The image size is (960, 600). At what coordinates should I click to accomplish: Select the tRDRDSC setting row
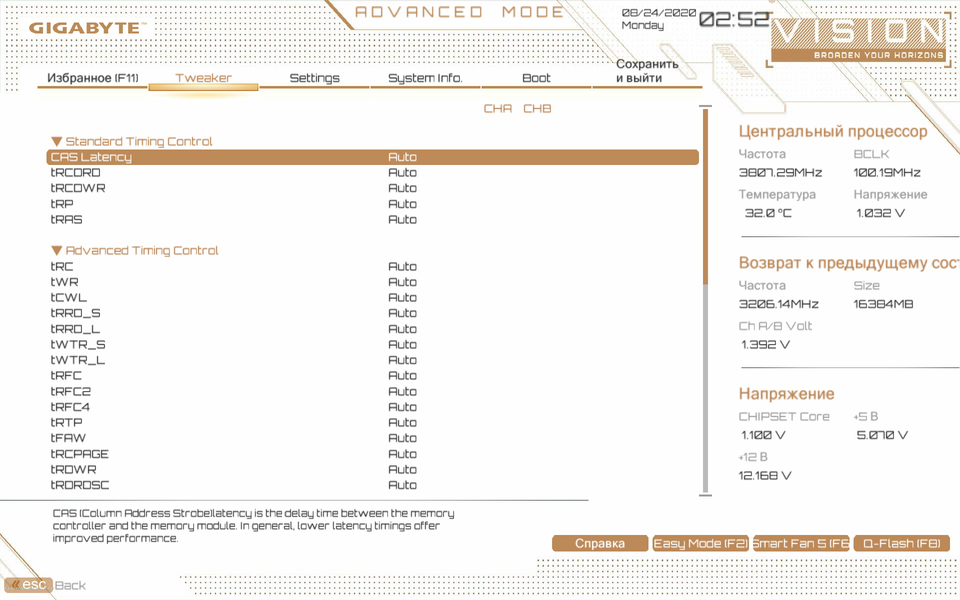[x=372, y=485]
